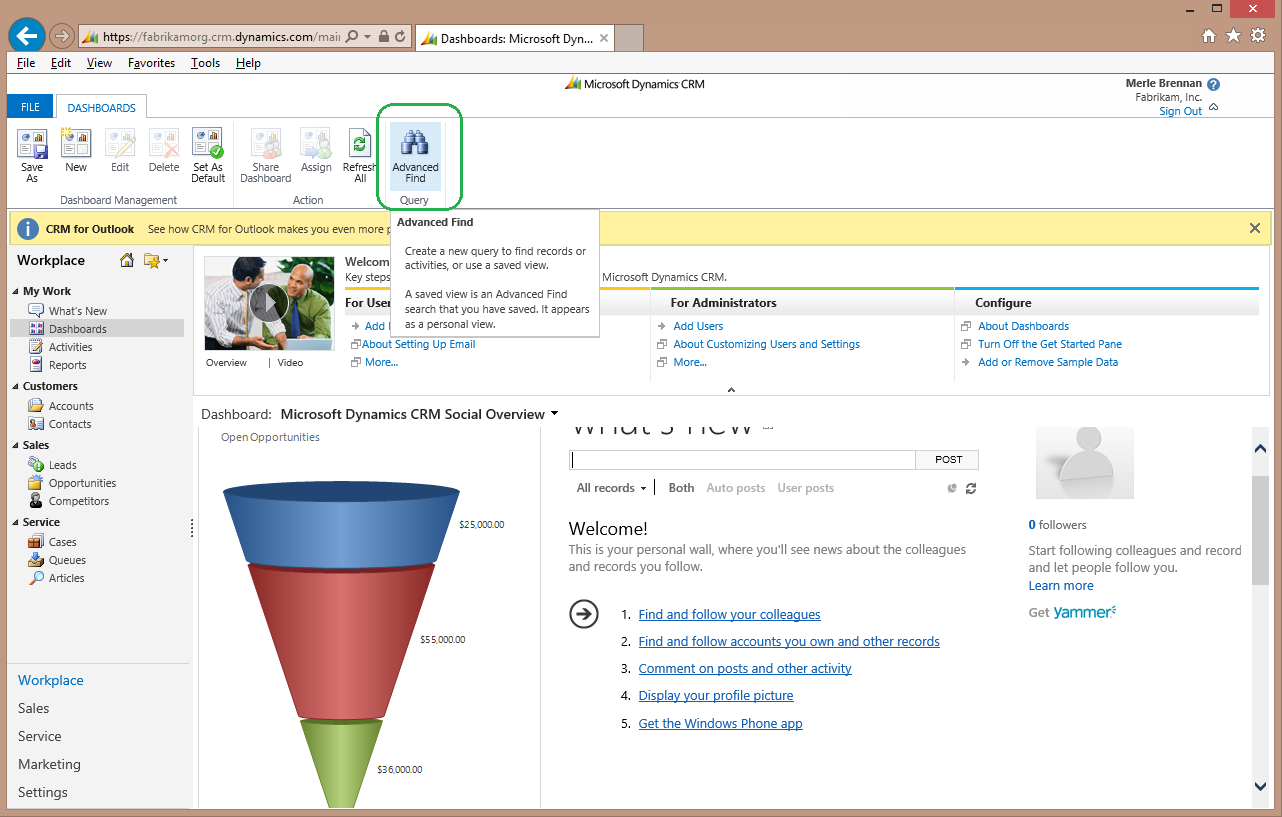The image size is (1282, 817).
Task: Select the Auto posts filter
Action: tap(735, 488)
